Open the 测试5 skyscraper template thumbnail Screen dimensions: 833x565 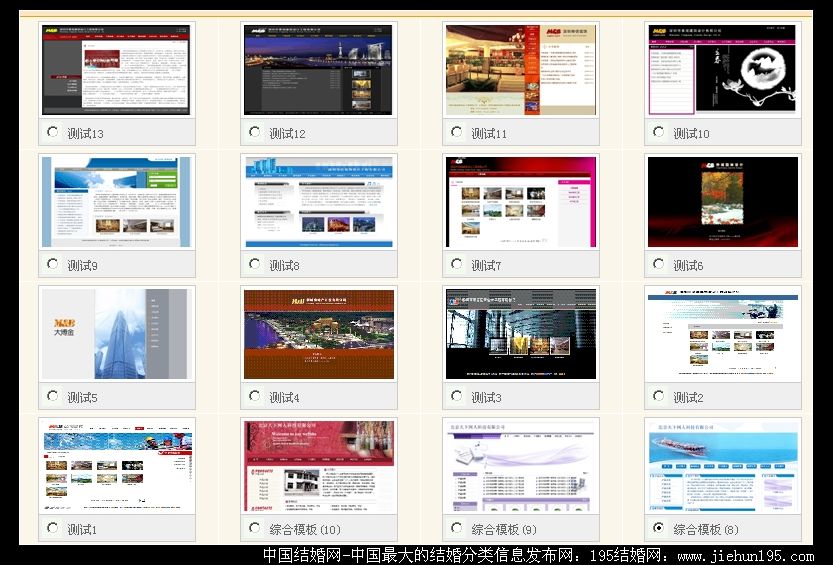[x=116, y=334]
